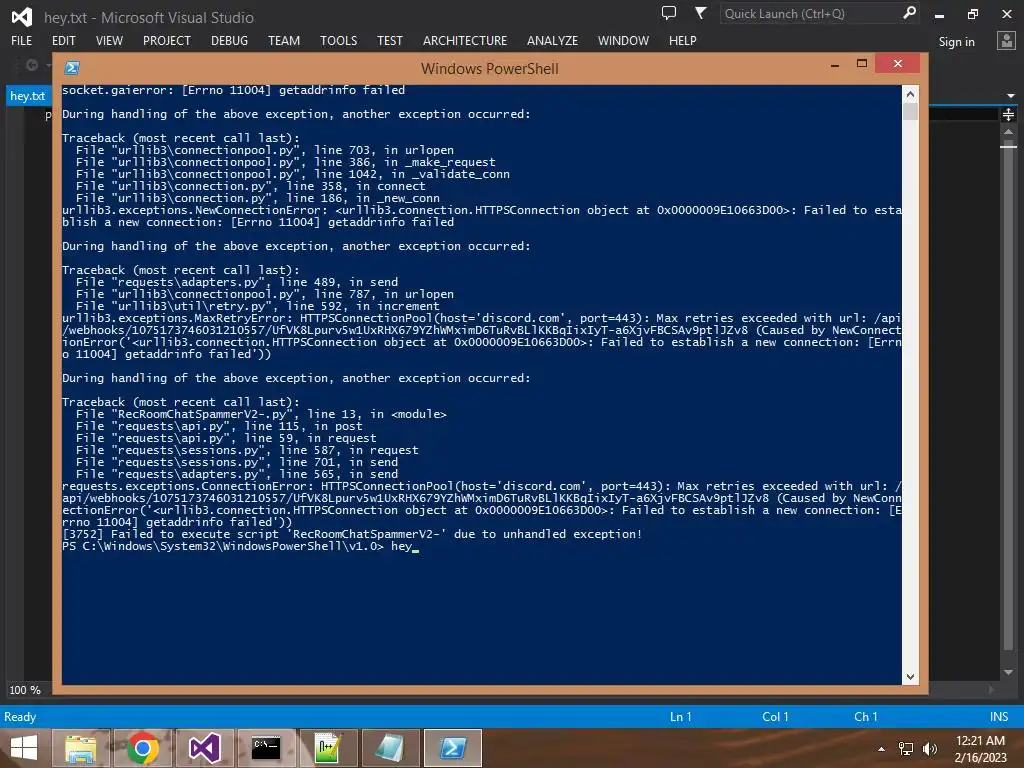The image size is (1024, 768).
Task: Click the Ch 1 status entry
Action: (866, 716)
